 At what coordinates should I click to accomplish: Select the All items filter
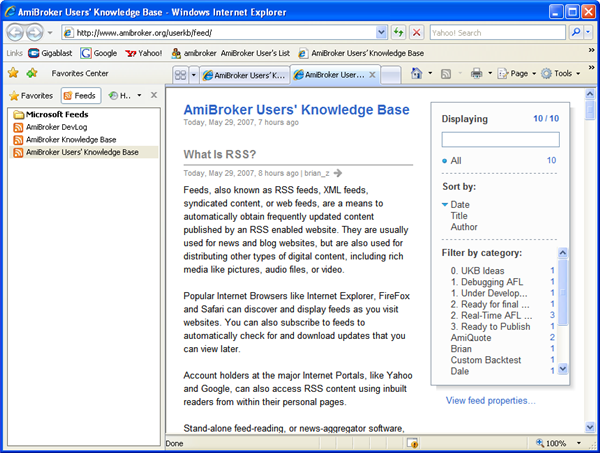pyautogui.click(x=456, y=160)
